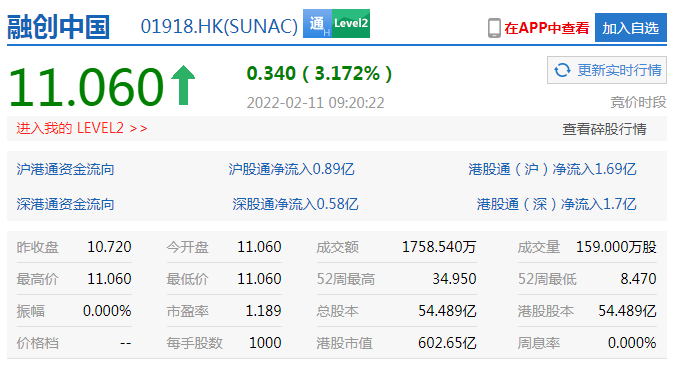The width and height of the screenshot is (689, 375).
Task: Click the current price 11.060
Action: point(86,87)
